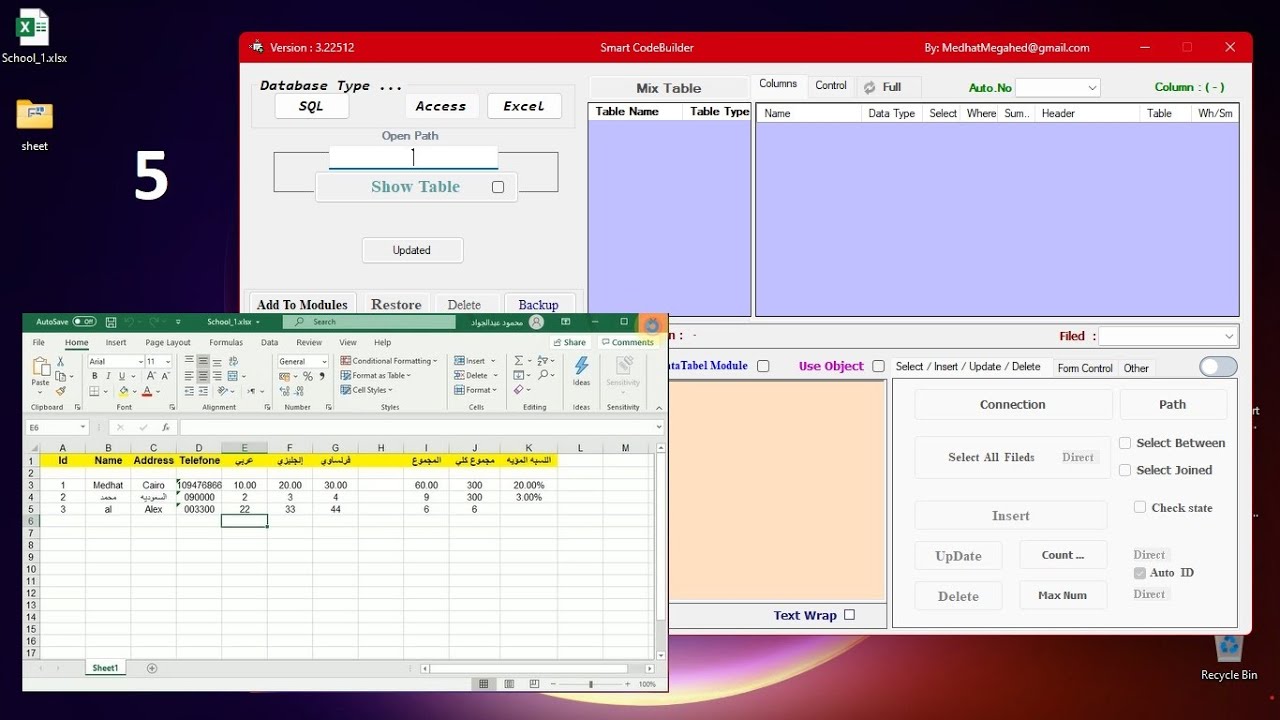Open the Fill Color bucket in Excel
The image size is (1280, 720).
pyautogui.click(x=125, y=391)
